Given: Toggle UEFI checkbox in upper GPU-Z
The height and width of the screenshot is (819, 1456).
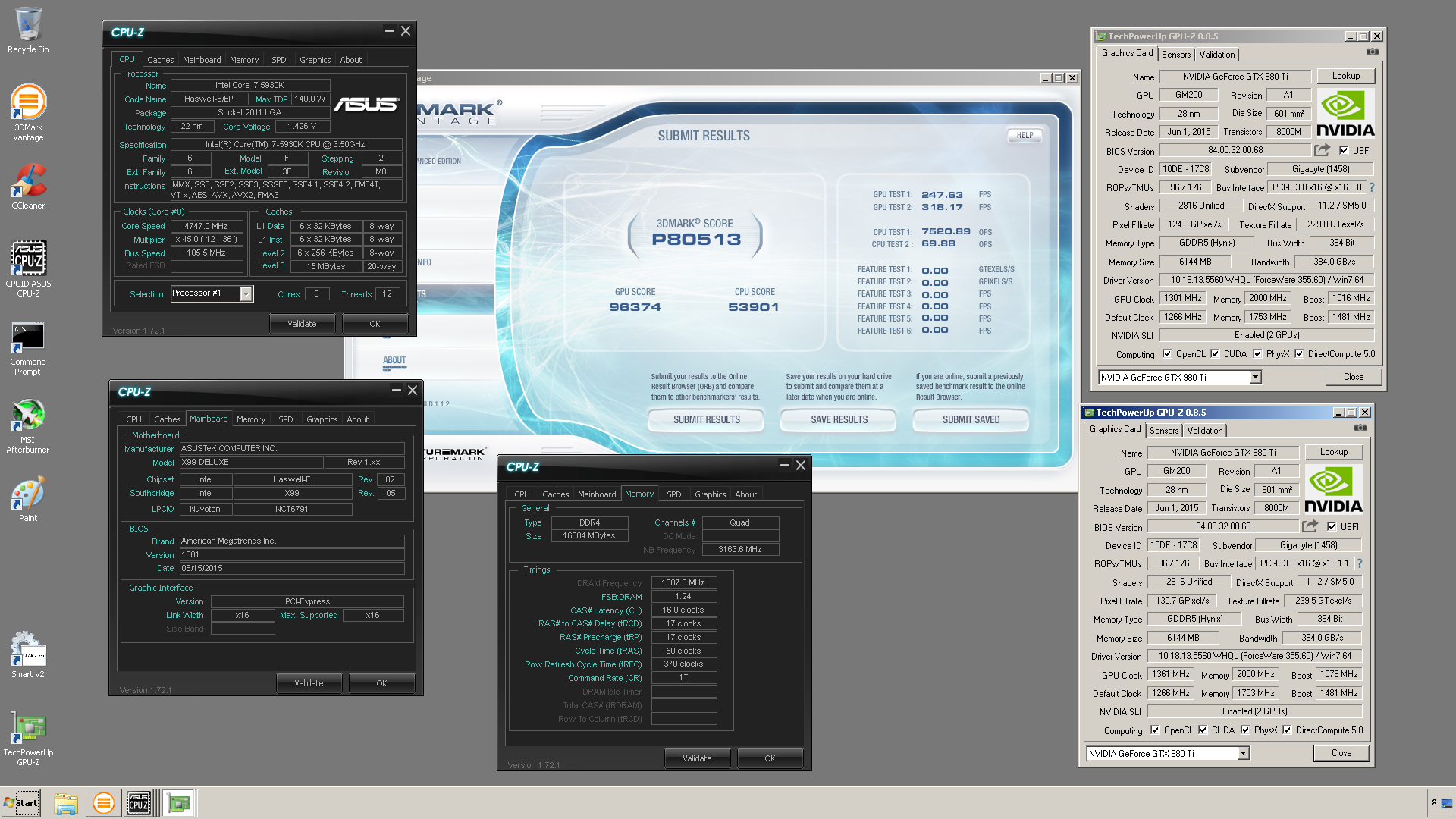Looking at the screenshot, I should (1344, 150).
